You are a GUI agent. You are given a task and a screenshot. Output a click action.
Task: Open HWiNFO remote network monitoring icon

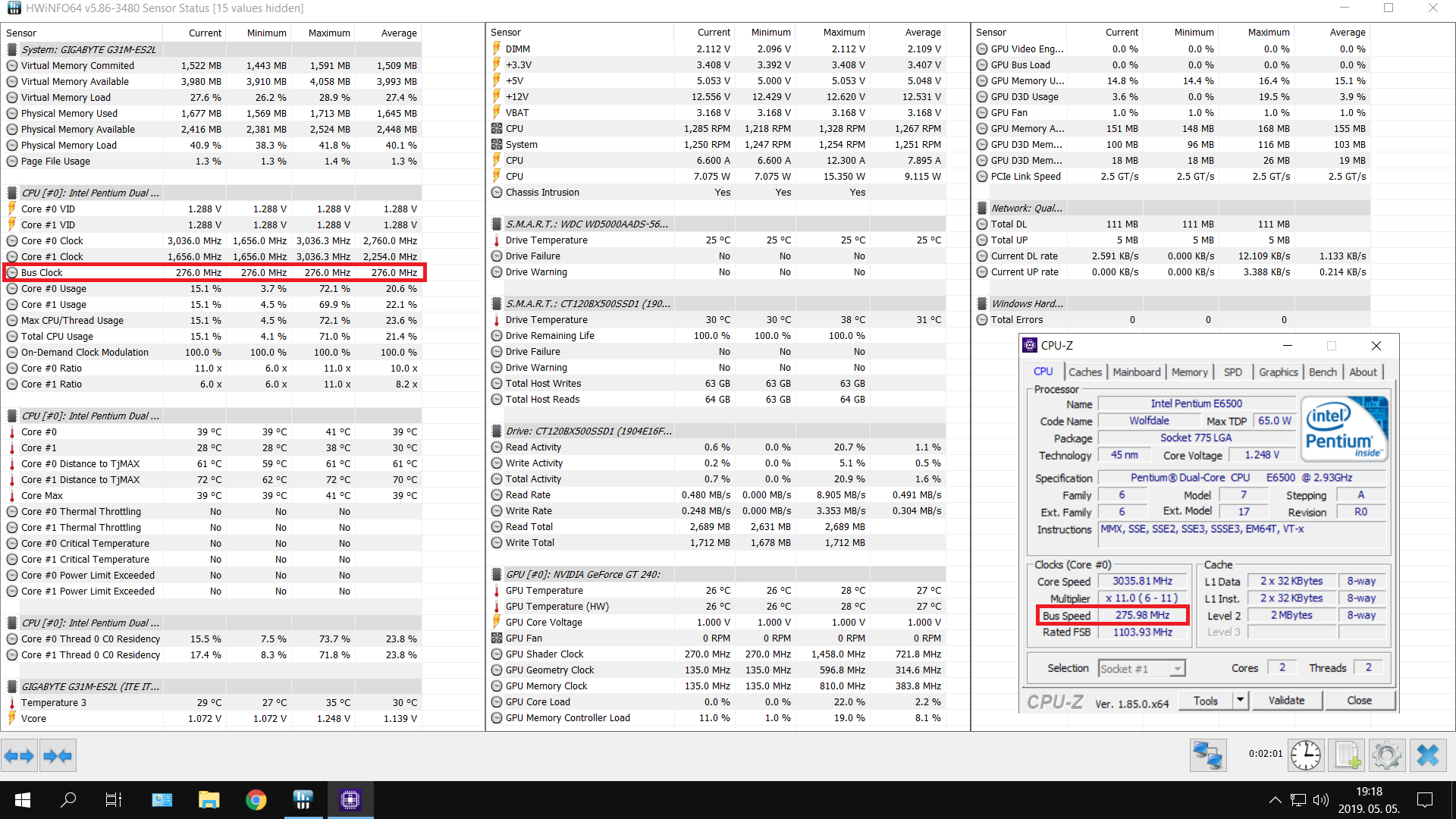[x=1207, y=755]
